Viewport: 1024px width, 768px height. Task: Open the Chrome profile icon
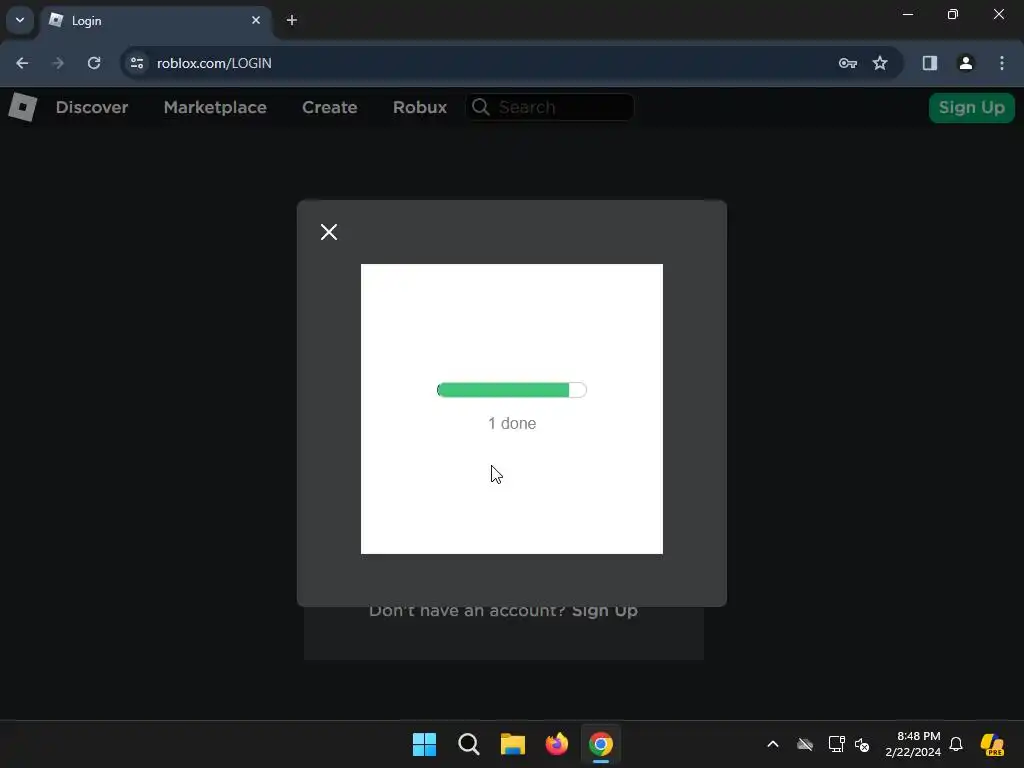(x=966, y=63)
